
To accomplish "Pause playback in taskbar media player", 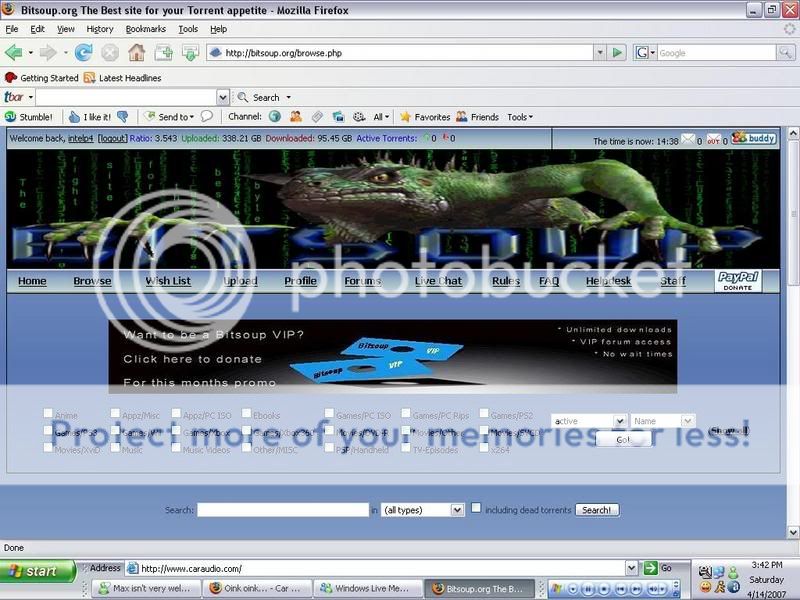I will pyautogui.click(x=588, y=589).
